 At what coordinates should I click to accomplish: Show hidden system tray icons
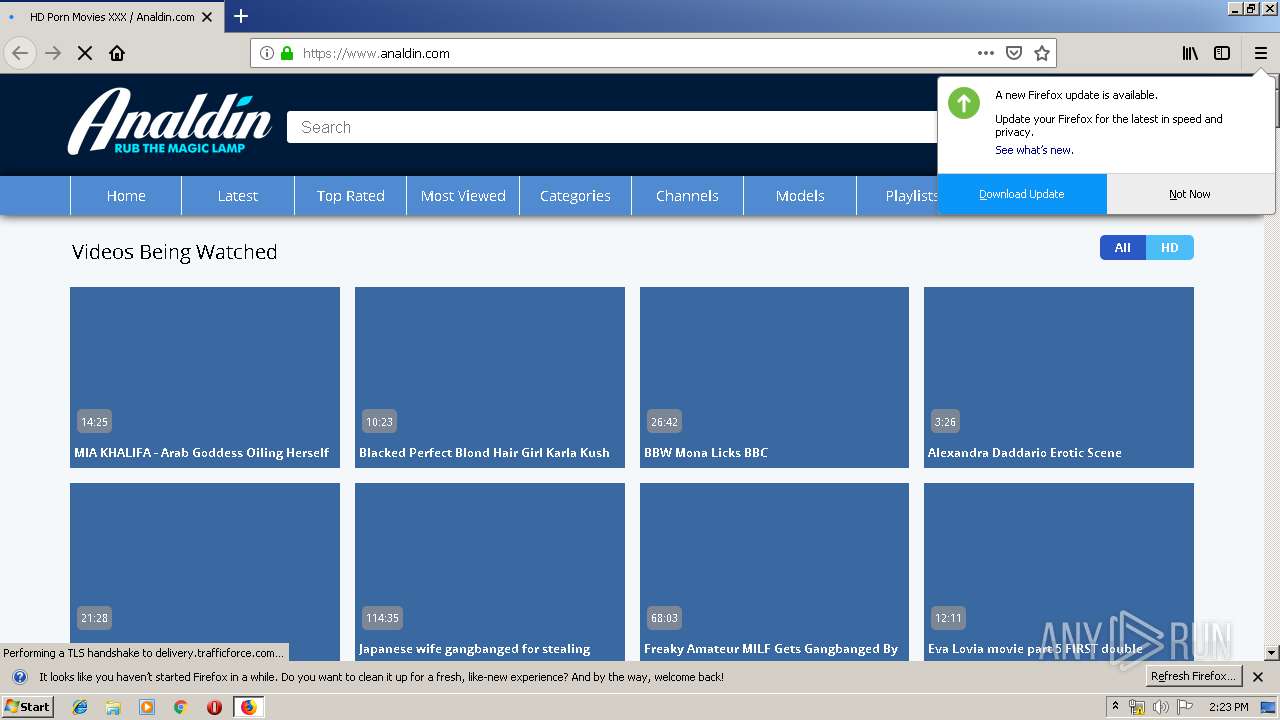point(1115,707)
